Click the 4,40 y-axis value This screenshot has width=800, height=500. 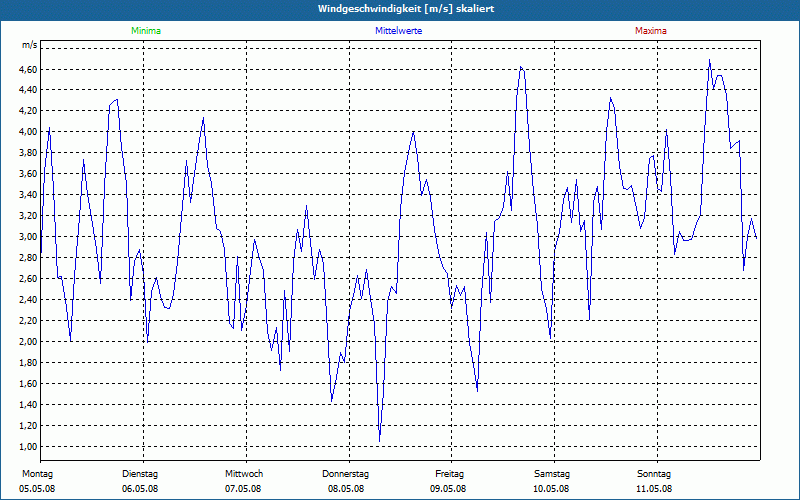30,90
